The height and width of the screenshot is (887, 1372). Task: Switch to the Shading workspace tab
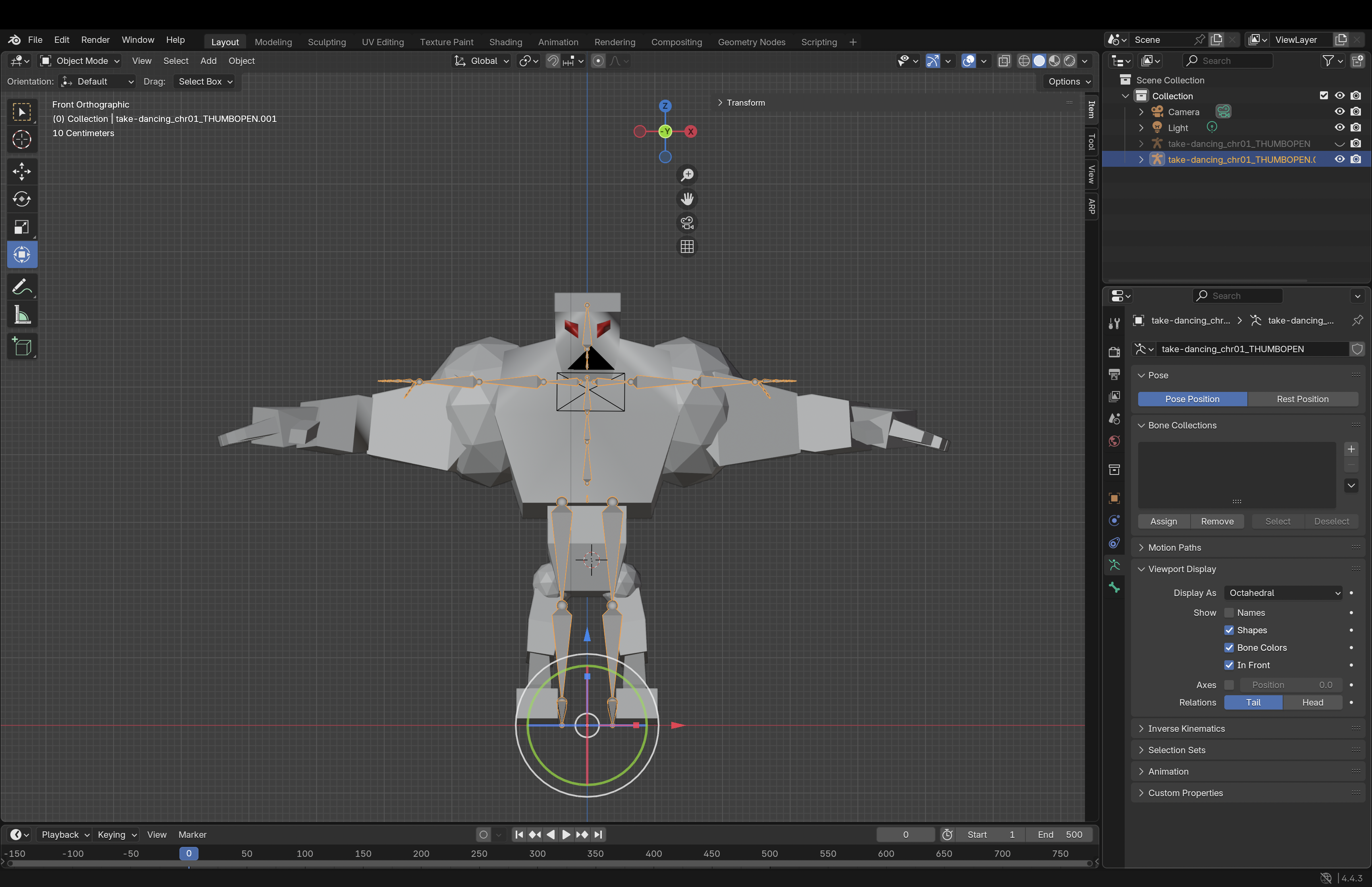[505, 42]
